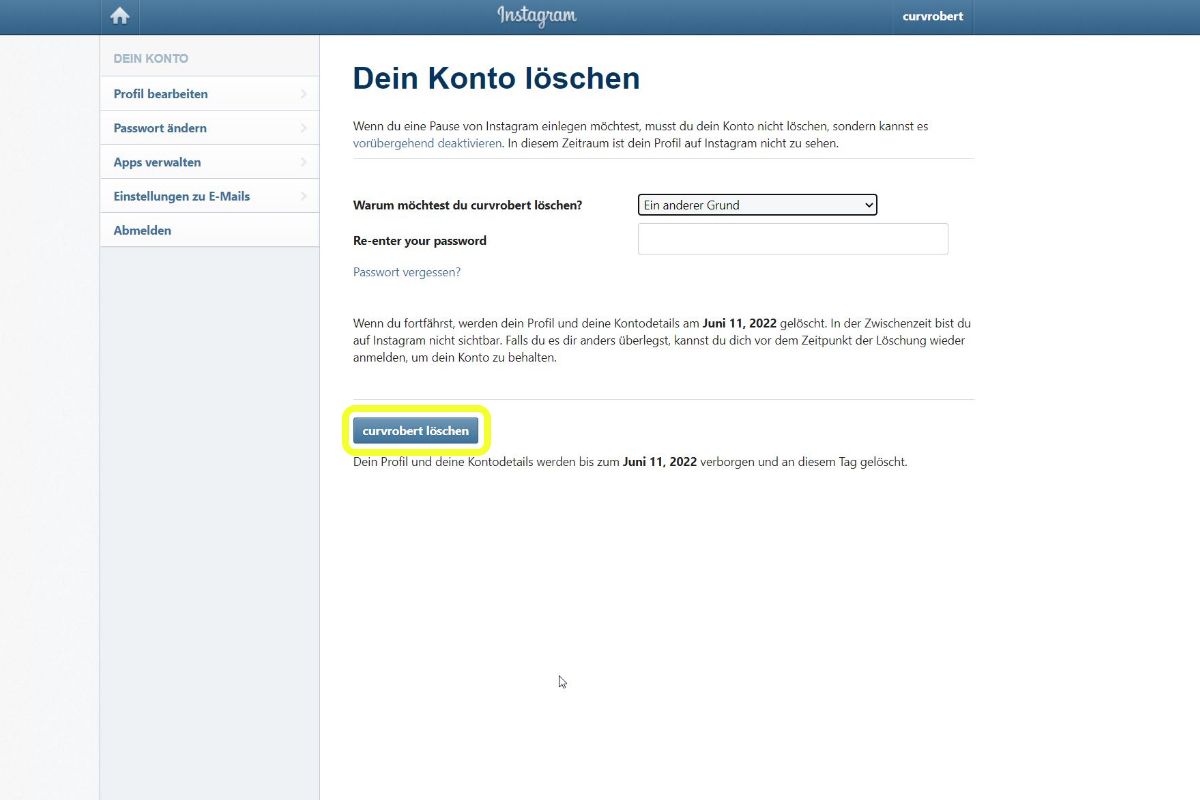1200x800 pixels.
Task: Click the chevron arrow beside Passwort ändern
Action: [x=303, y=128]
